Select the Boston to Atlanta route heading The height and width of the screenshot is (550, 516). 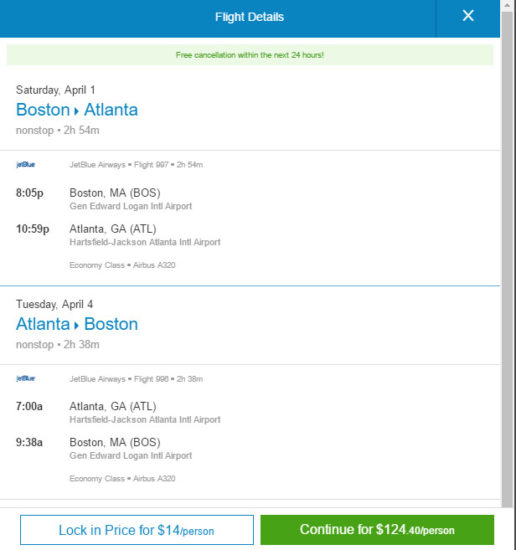point(77,110)
